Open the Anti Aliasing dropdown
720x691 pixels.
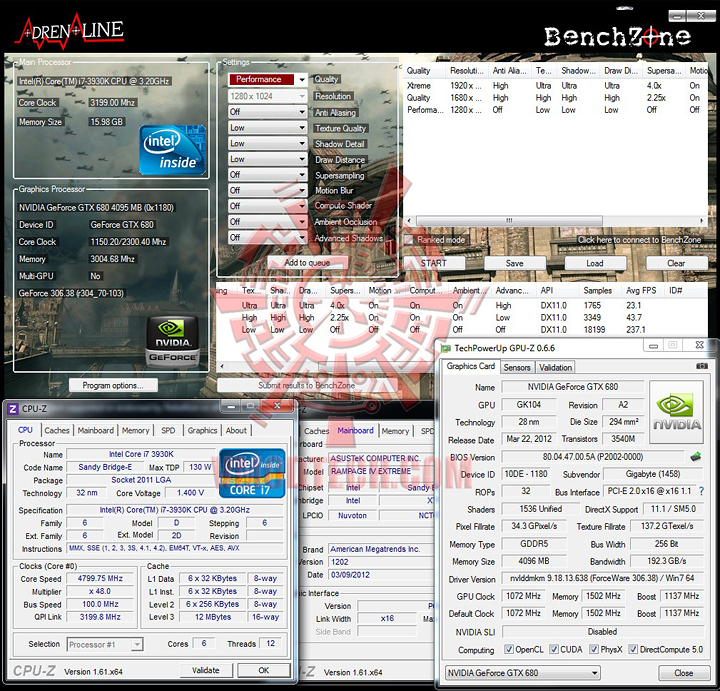pos(268,112)
